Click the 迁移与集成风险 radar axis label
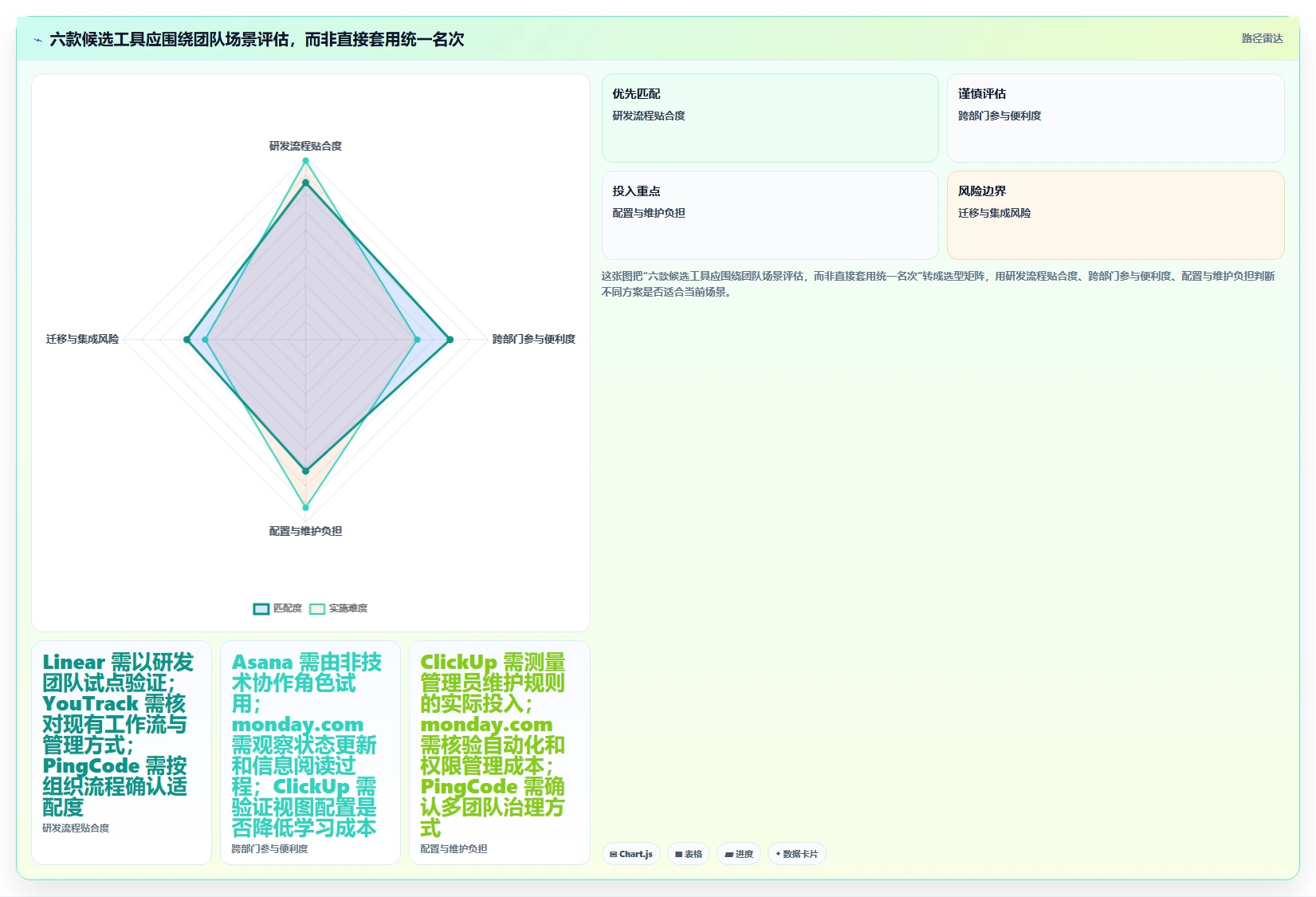 pyautogui.click(x=82, y=339)
